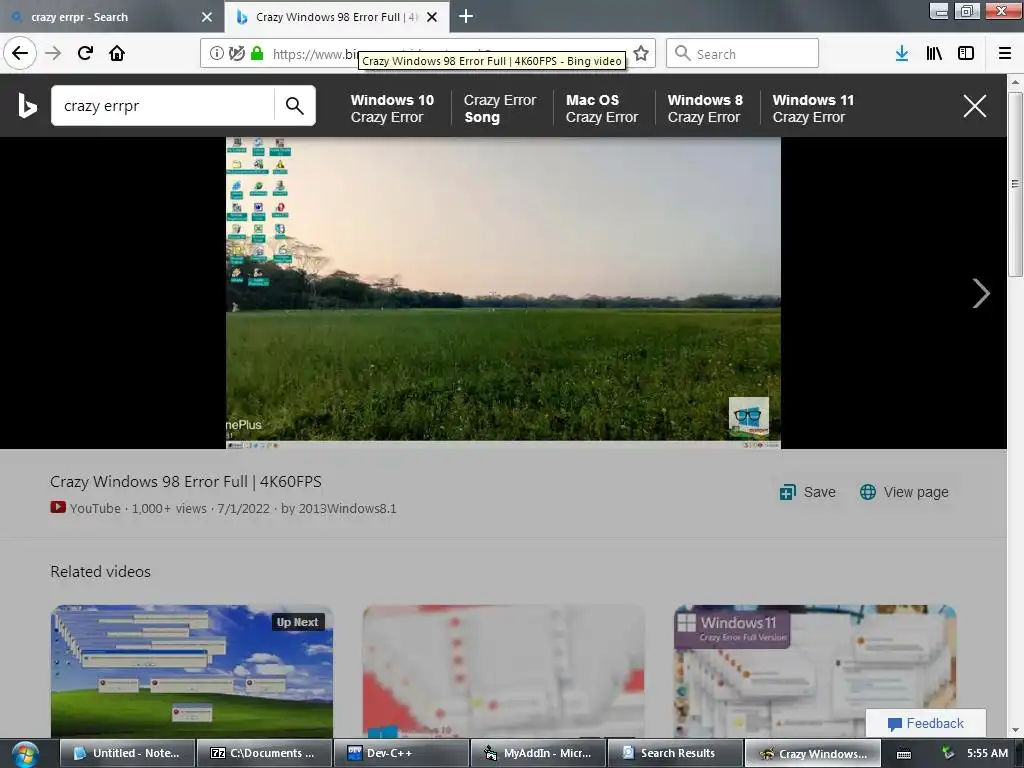The width and height of the screenshot is (1024, 768).
Task: Select 'Crazy Error Song' suggestion
Action: [500, 108]
